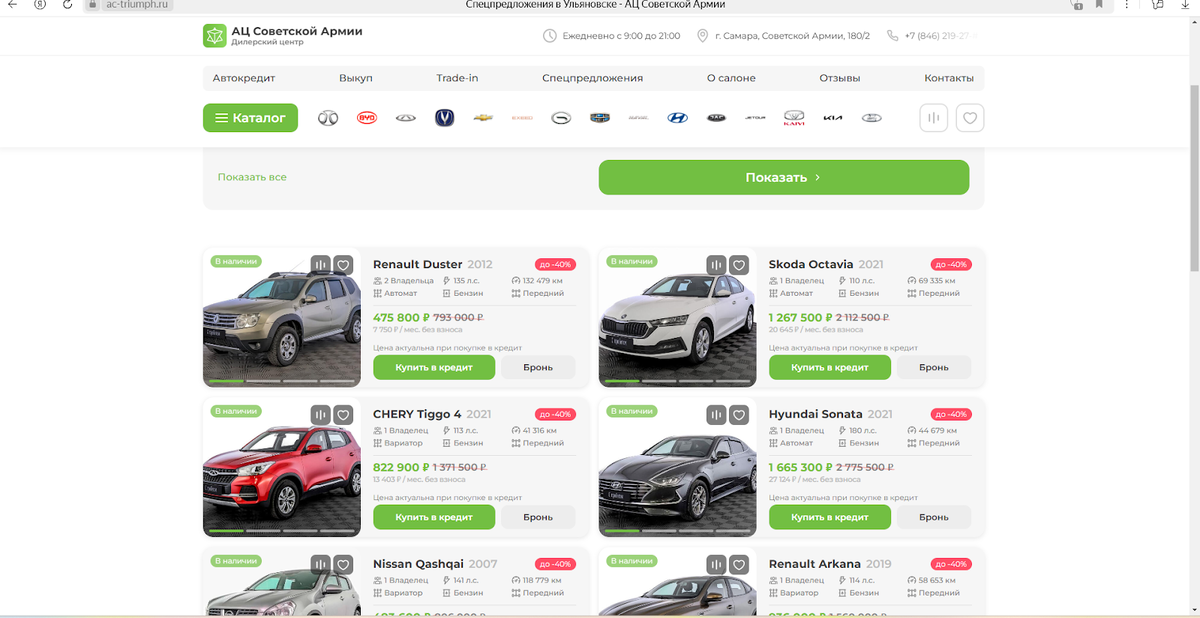Reserve the CHERY Tiggo 4 with Бронь
Image resolution: width=1200 pixels, height=618 pixels.
(x=538, y=517)
